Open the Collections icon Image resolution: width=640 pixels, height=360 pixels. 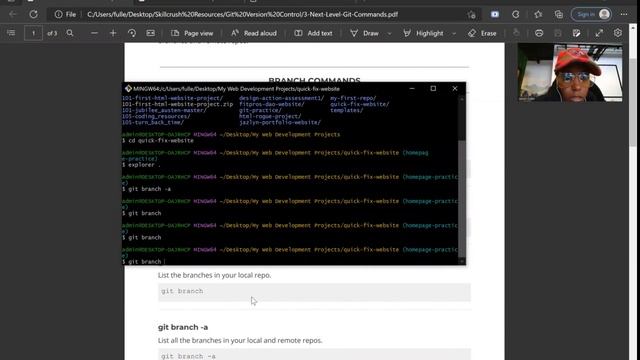(559, 14)
